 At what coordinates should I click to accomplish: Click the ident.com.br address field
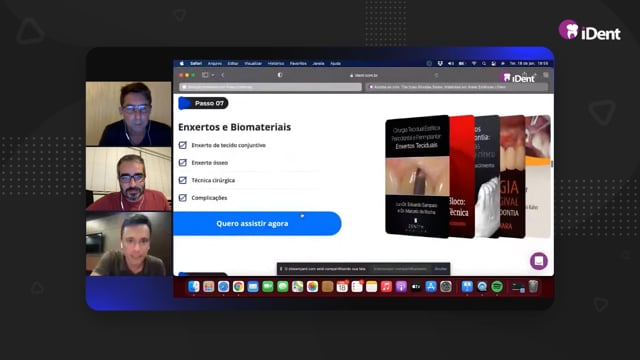tap(363, 76)
